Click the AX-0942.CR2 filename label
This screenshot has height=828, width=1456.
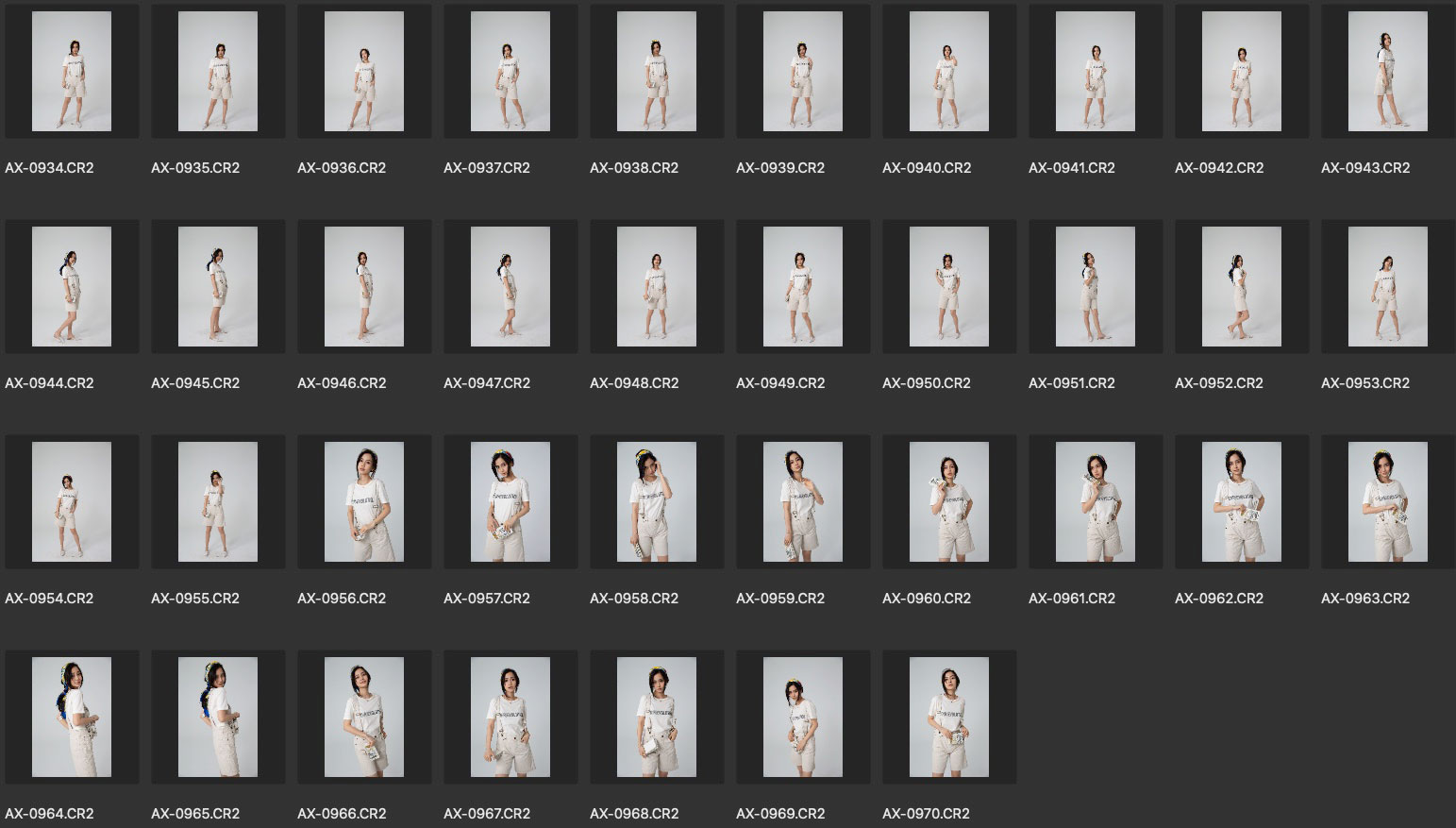(1219, 168)
